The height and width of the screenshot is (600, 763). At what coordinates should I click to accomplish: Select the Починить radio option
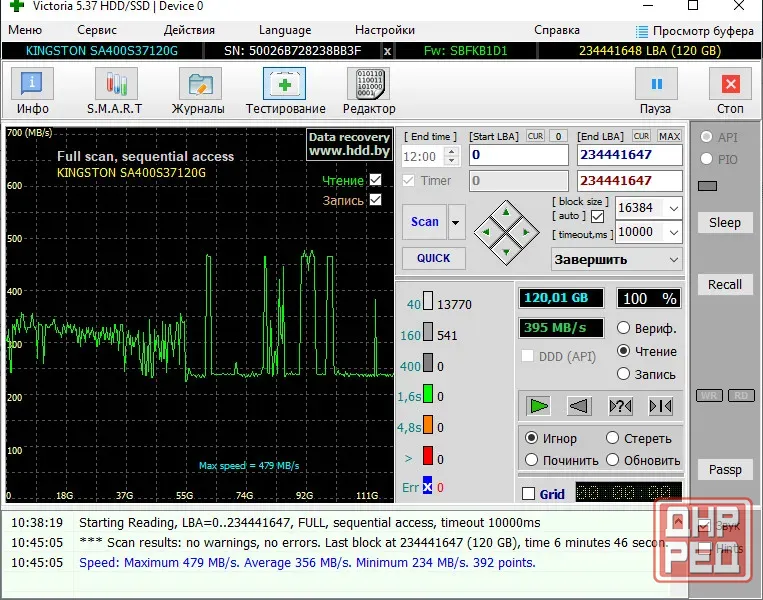(x=531, y=460)
